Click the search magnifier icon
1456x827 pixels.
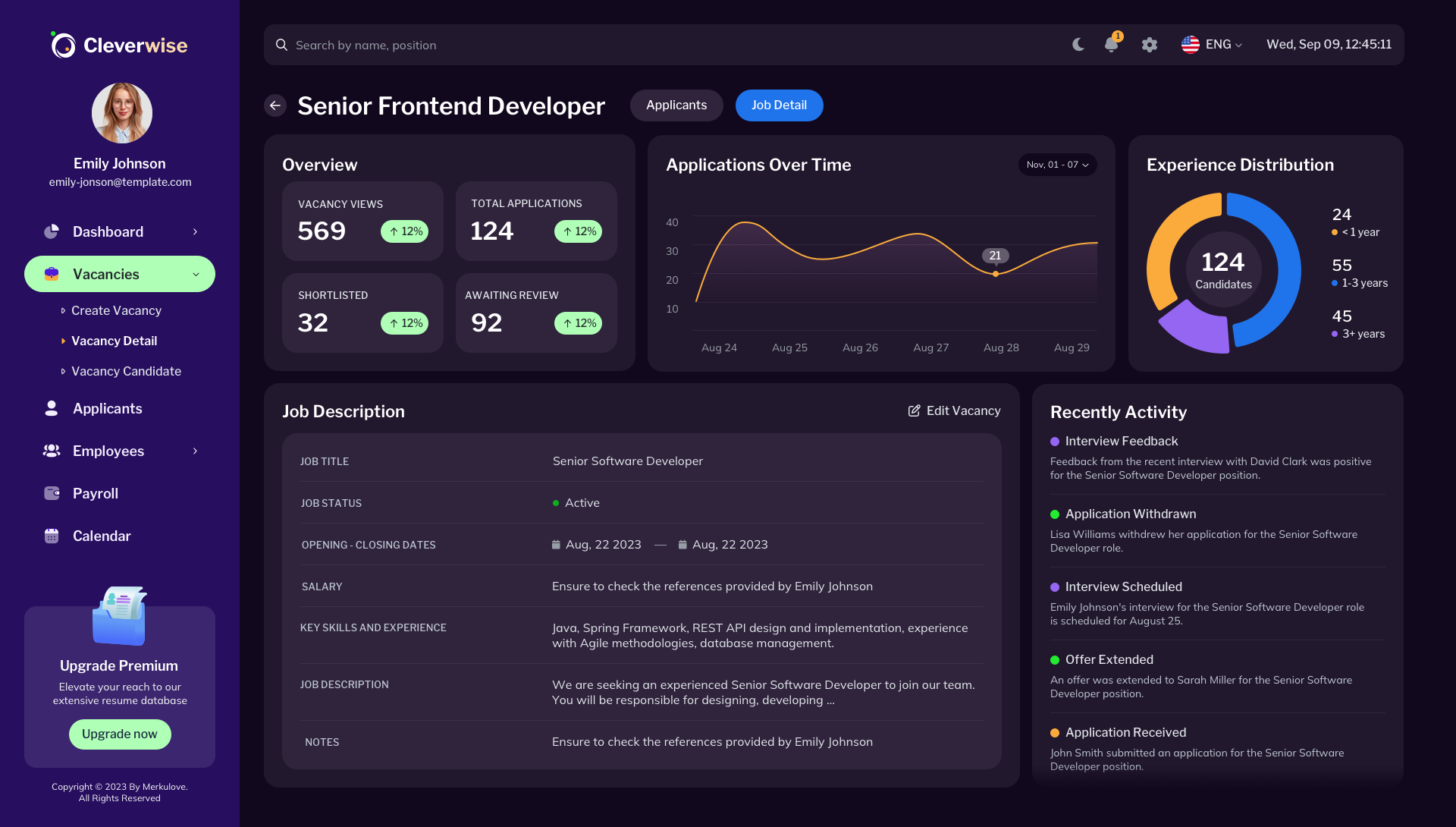(x=281, y=45)
